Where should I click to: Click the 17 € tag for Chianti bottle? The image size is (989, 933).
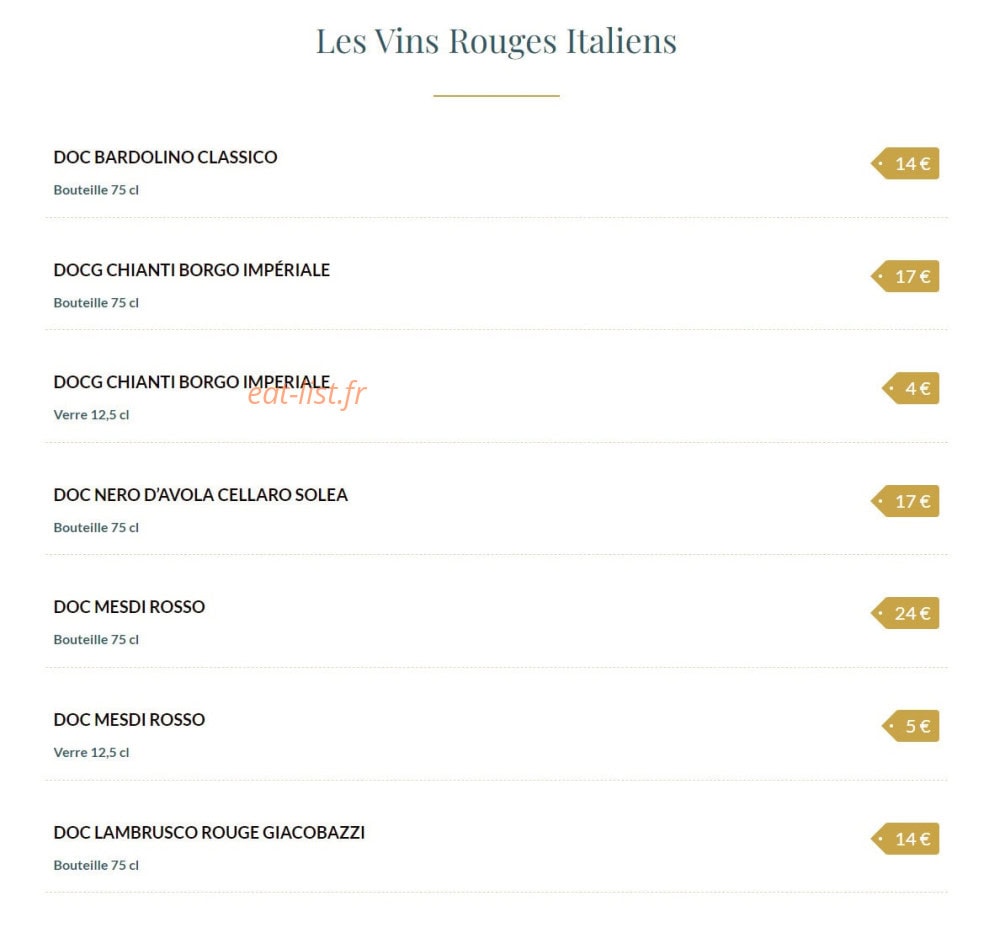click(x=905, y=276)
